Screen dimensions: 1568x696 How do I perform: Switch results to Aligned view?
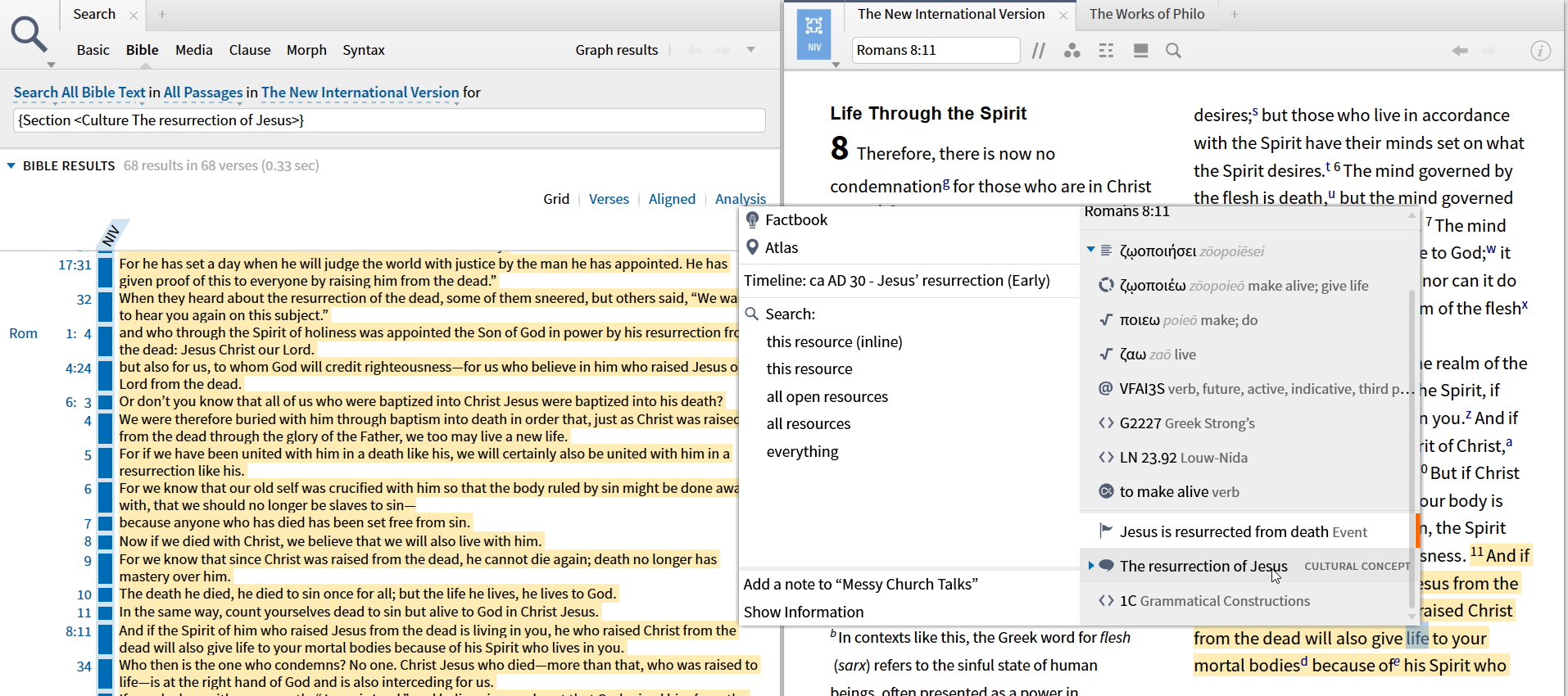pyautogui.click(x=672, y=199)
